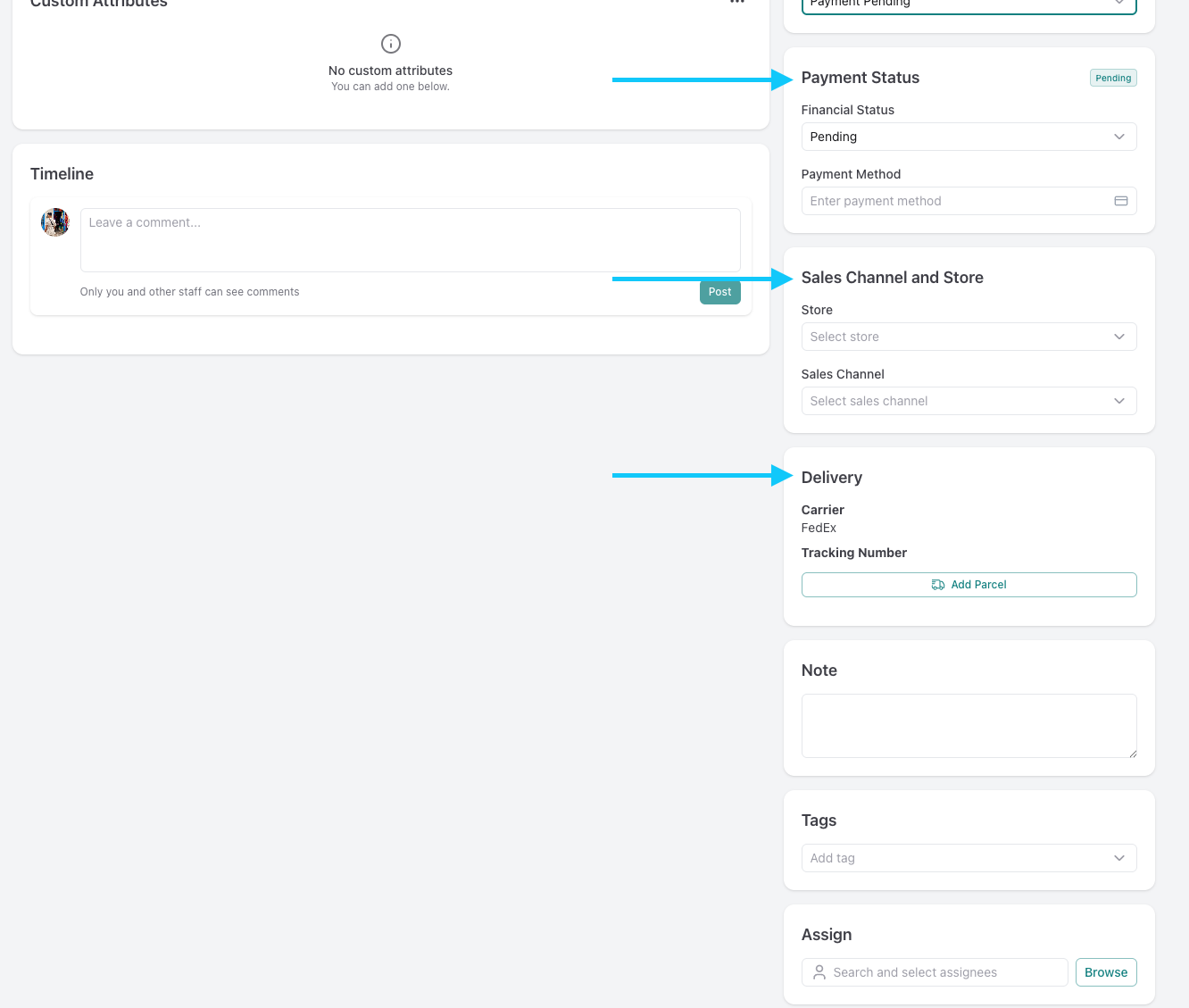The image size is (1189, 1008).
Task: Click the Post comment button
Action: click(719, 292)
